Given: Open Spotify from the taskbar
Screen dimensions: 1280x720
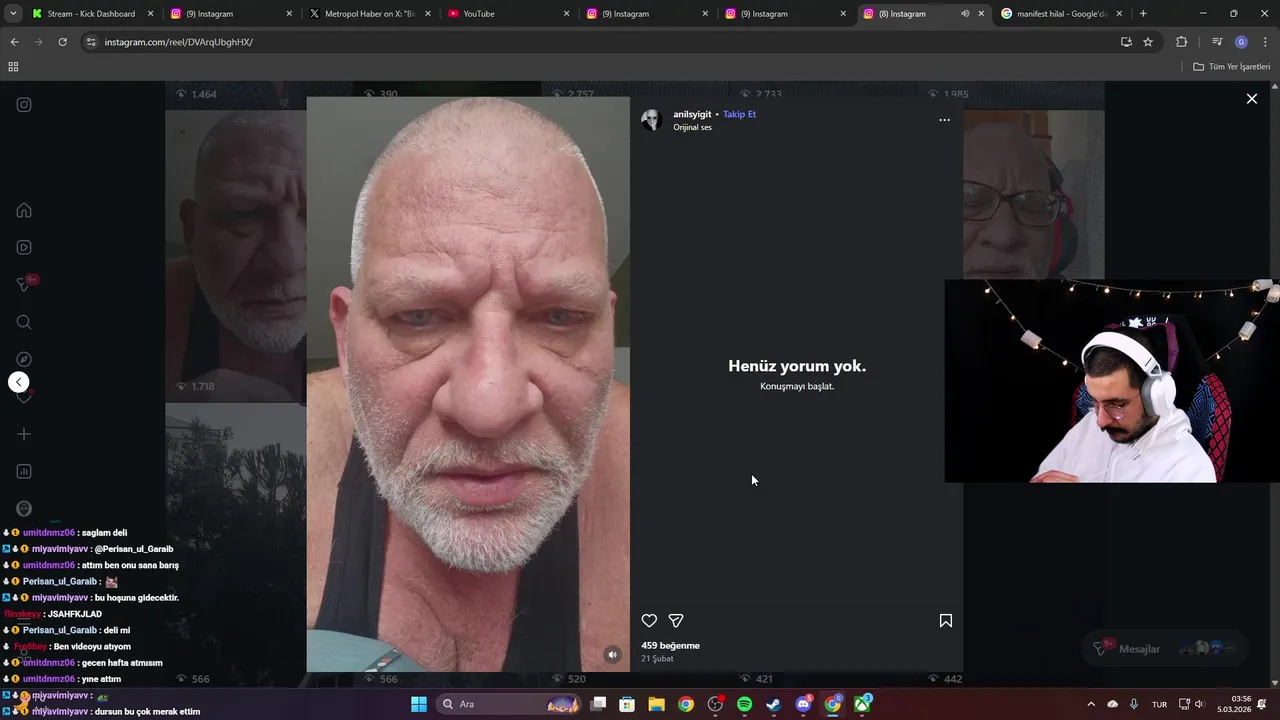Looking at the screenshot, I should 744,704.
